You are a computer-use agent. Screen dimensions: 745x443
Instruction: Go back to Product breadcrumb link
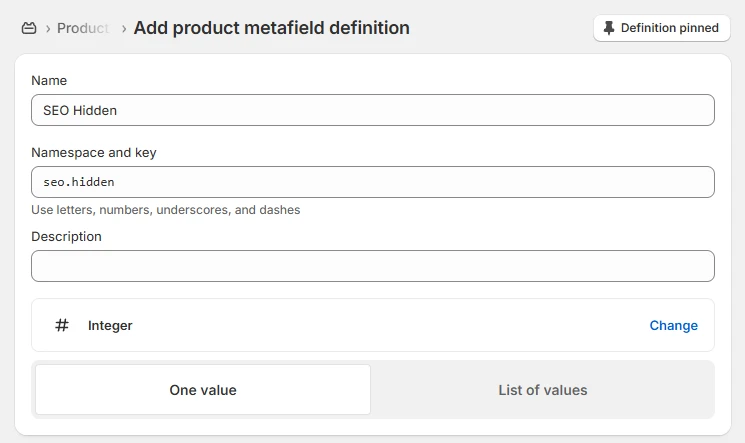coord(82,28)
